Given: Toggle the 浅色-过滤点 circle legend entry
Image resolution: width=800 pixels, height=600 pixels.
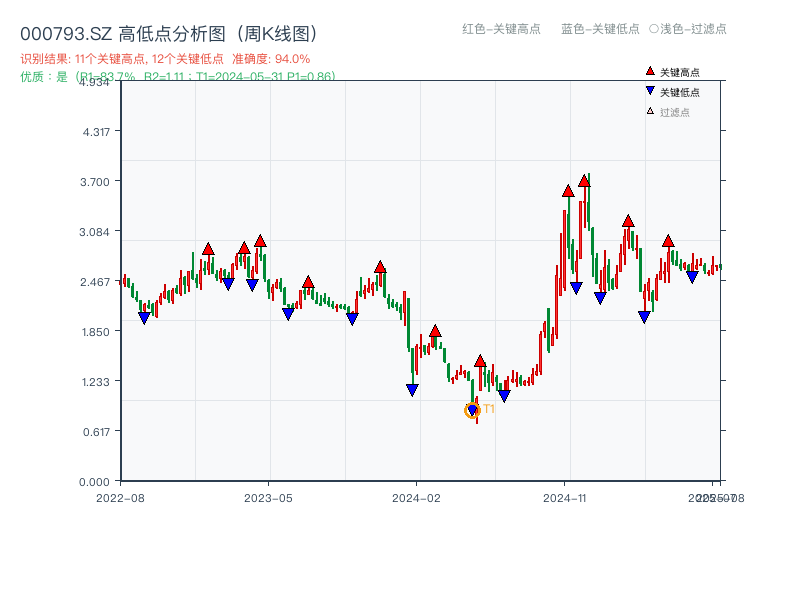Looking at the screenshot, I should (688, 29).
